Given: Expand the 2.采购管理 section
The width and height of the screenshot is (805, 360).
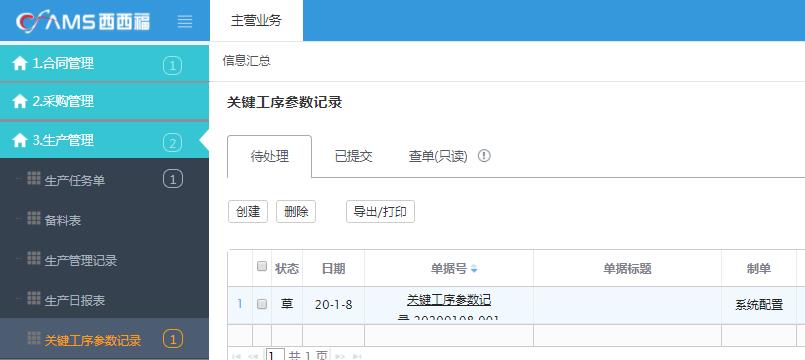Looking at the screenshot, I should [x=104, y=102].
